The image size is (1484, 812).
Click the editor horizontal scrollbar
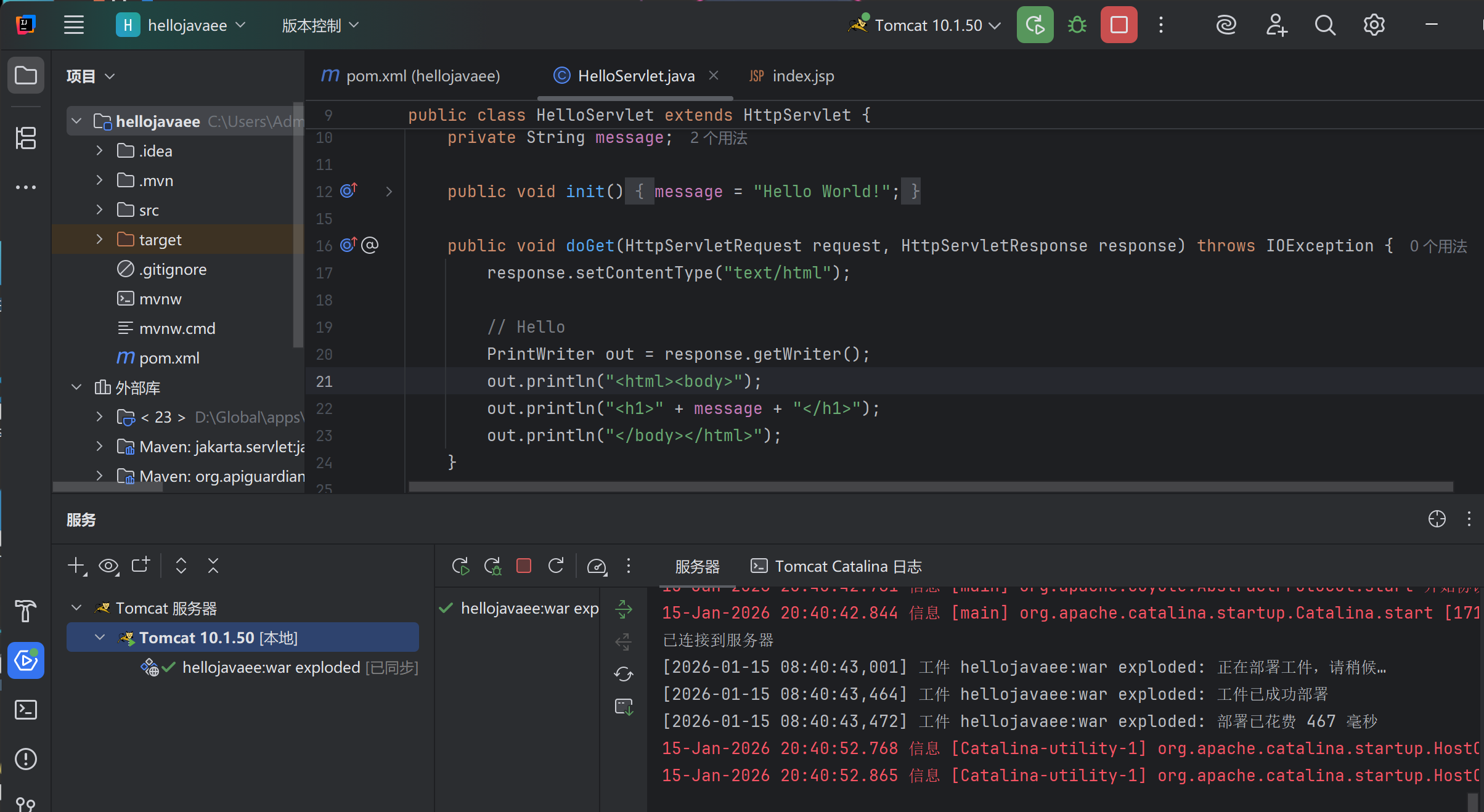tap(931, 487)
